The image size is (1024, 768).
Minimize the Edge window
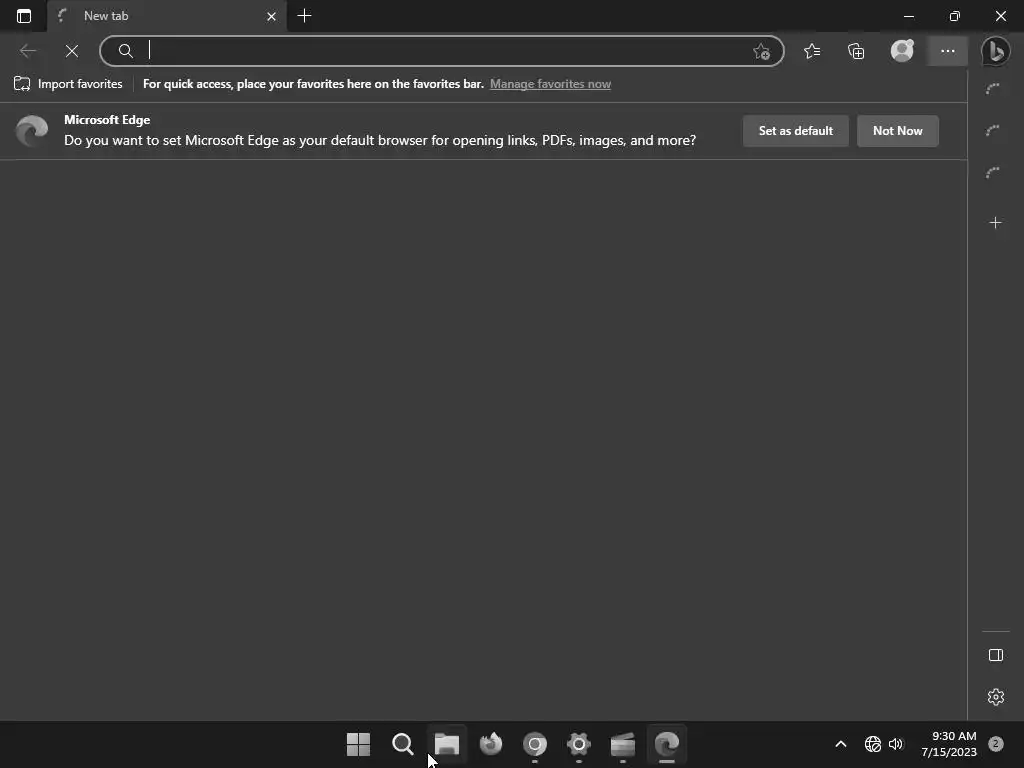pos(908,16)
